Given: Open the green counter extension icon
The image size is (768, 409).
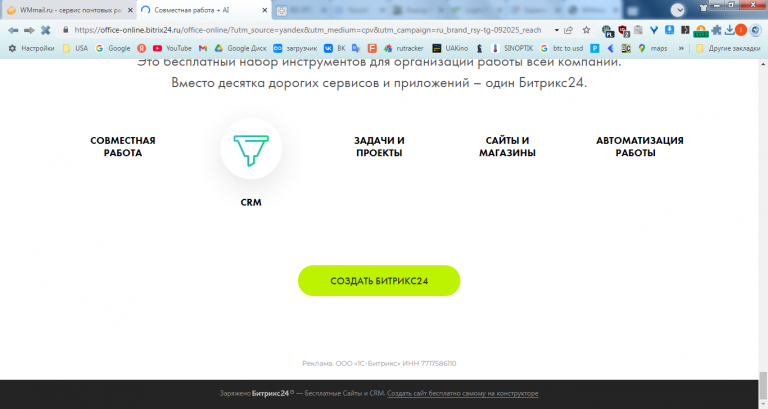Looking at the screenshot, I should coord(701,31).
